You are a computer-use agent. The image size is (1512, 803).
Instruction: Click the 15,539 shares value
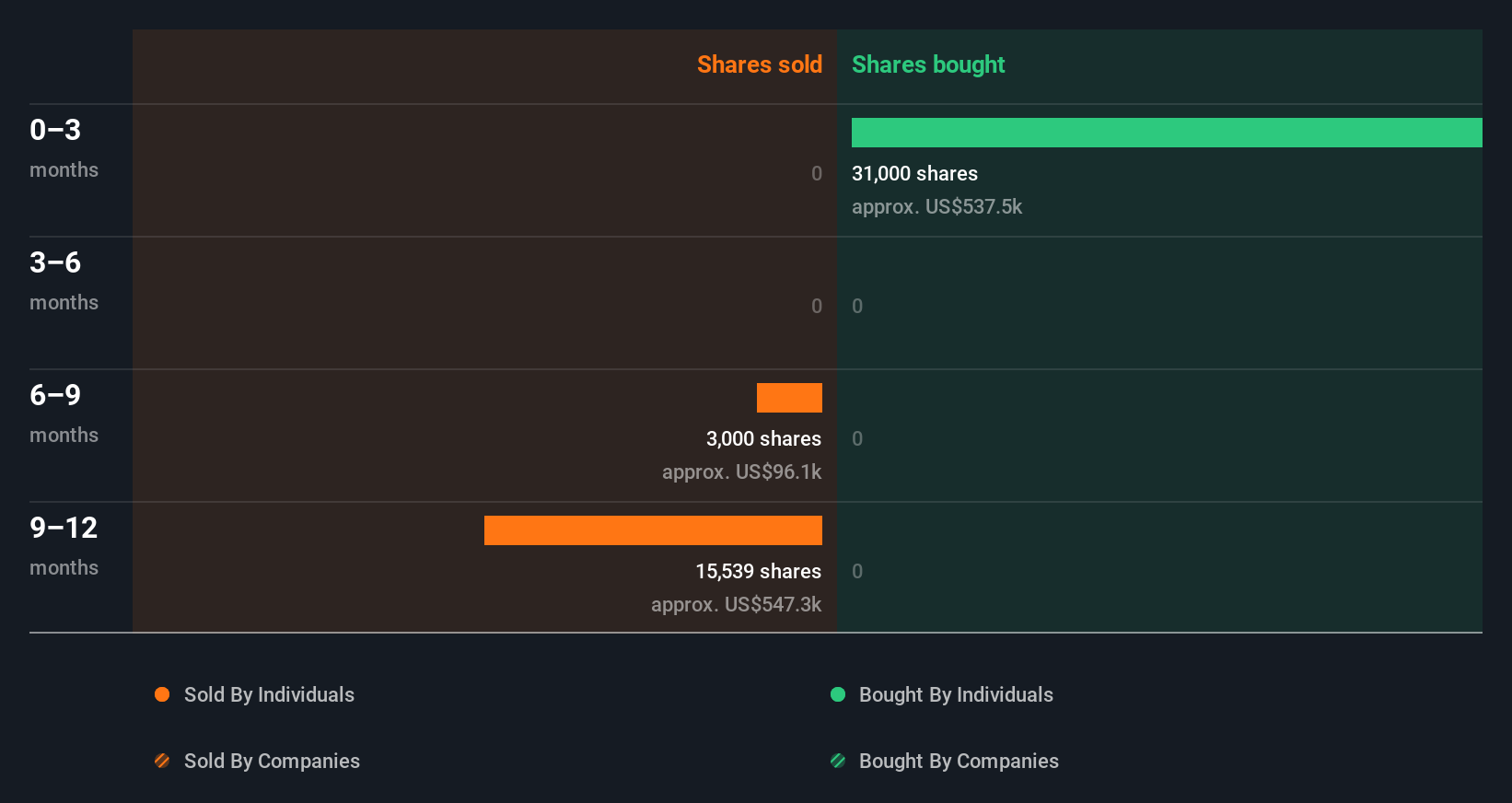point(758,571)
